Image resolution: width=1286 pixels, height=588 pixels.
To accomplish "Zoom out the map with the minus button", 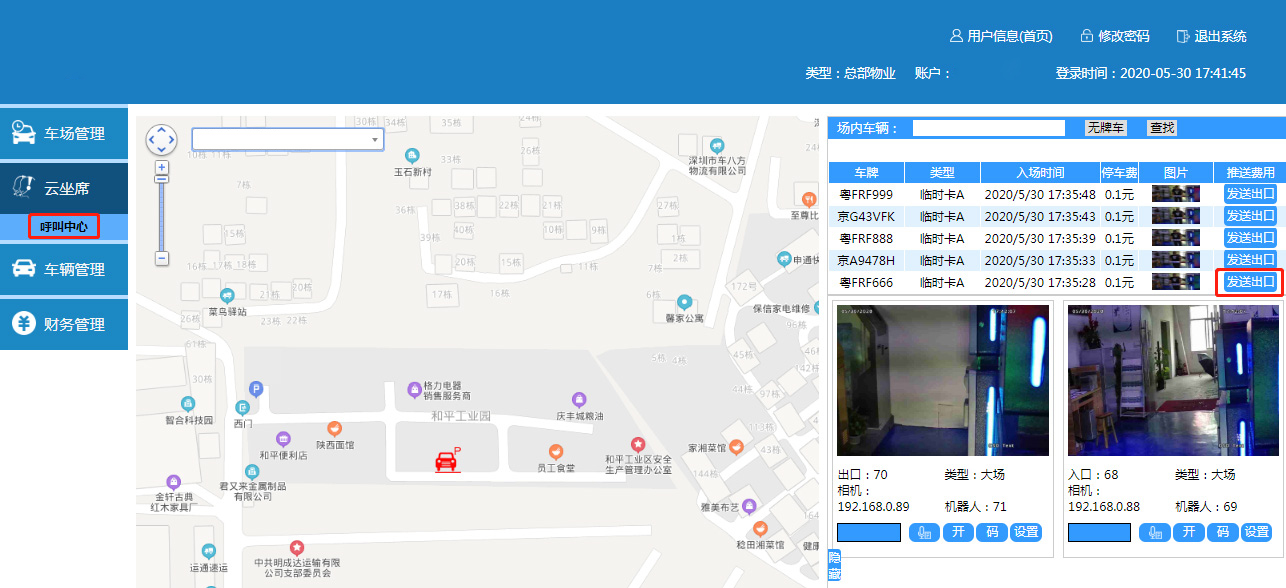I will click(162, 258).
